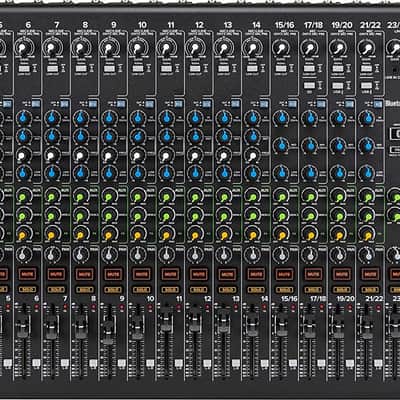This screenshot has width=400, height=400.
Task: Click the top blue high EQ knob on channel 7
Action: 52,118
